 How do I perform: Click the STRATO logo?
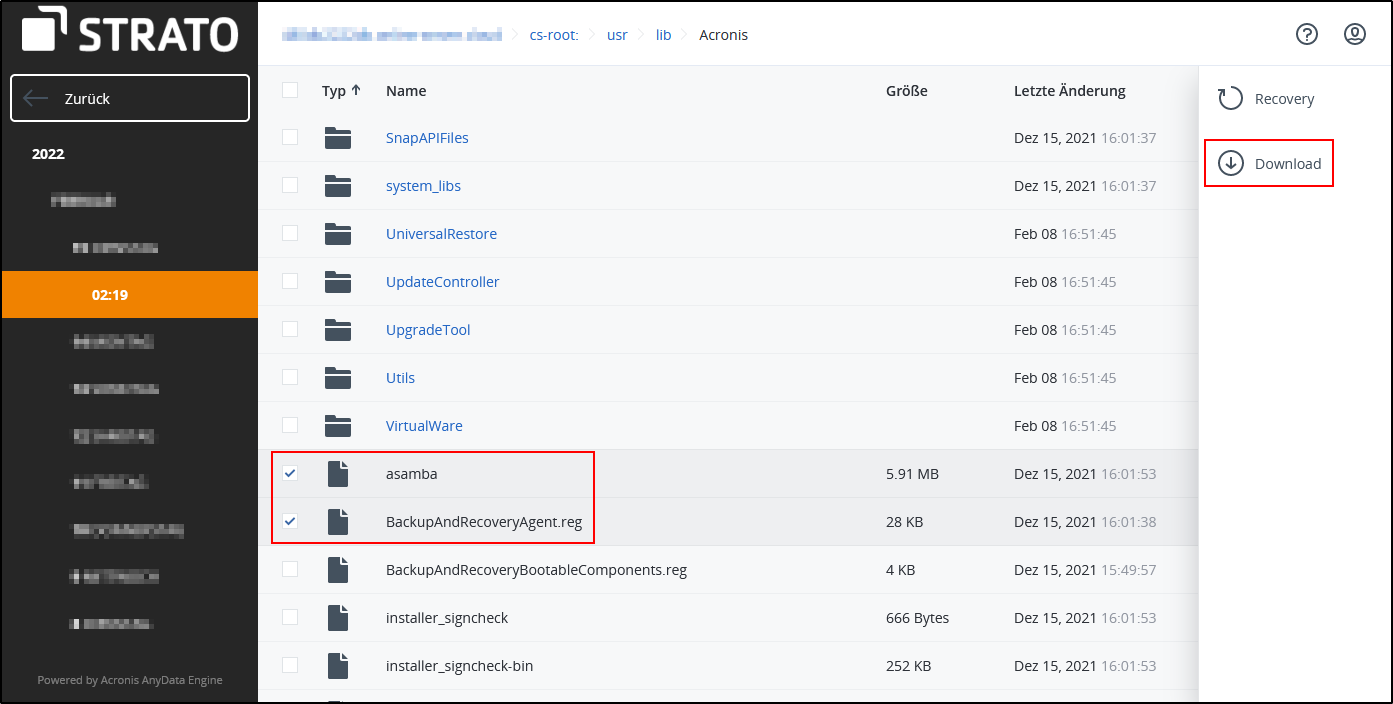pyautogui.click(x=130, y=33)
